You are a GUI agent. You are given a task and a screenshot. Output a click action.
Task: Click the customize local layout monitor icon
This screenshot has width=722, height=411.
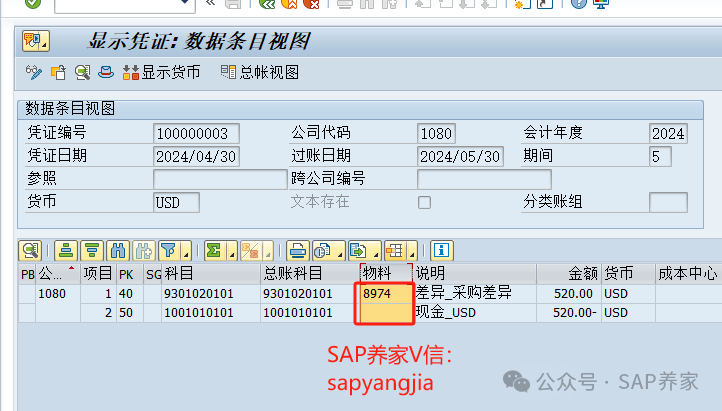point(601,4)
